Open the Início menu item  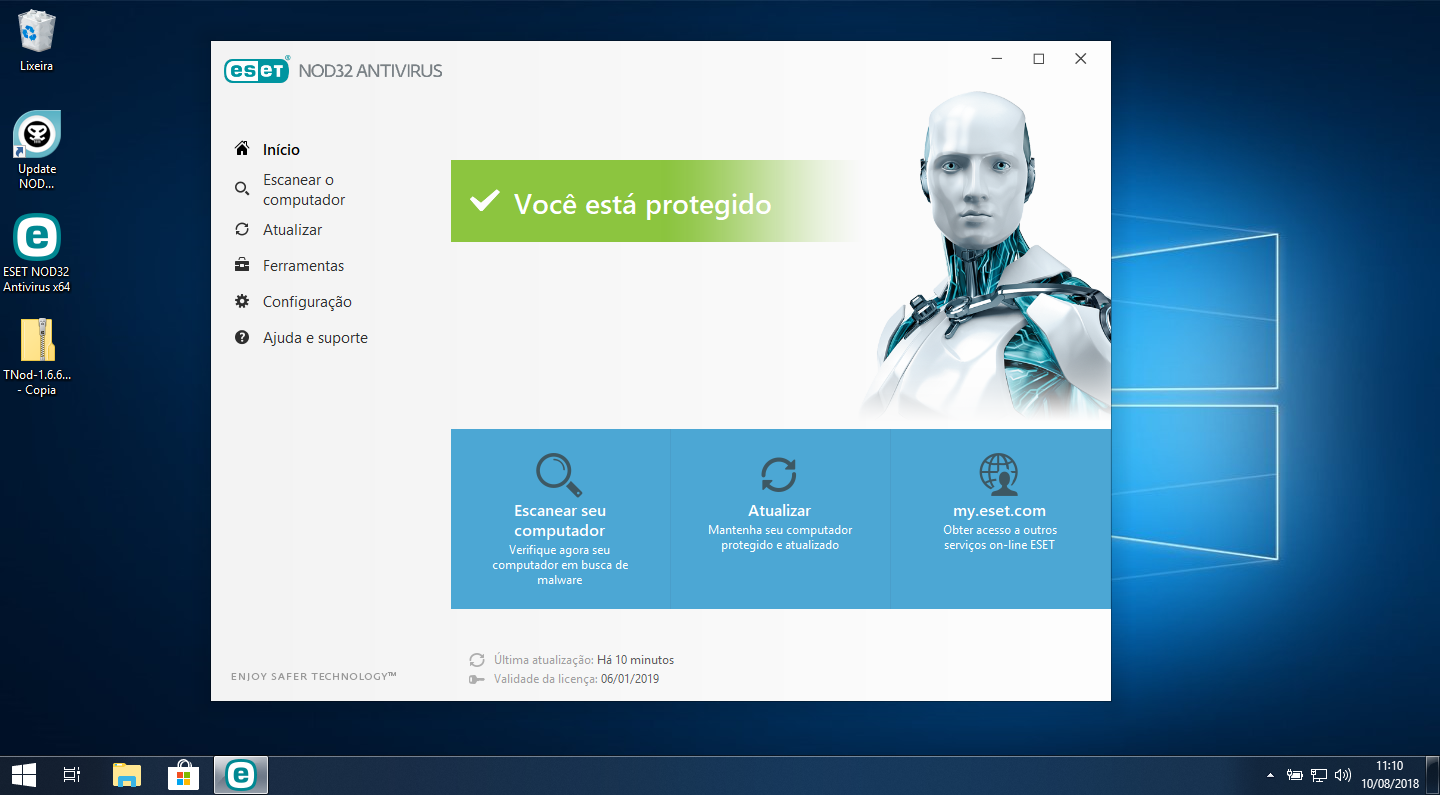pyautogui.click(x=281, y=149)
